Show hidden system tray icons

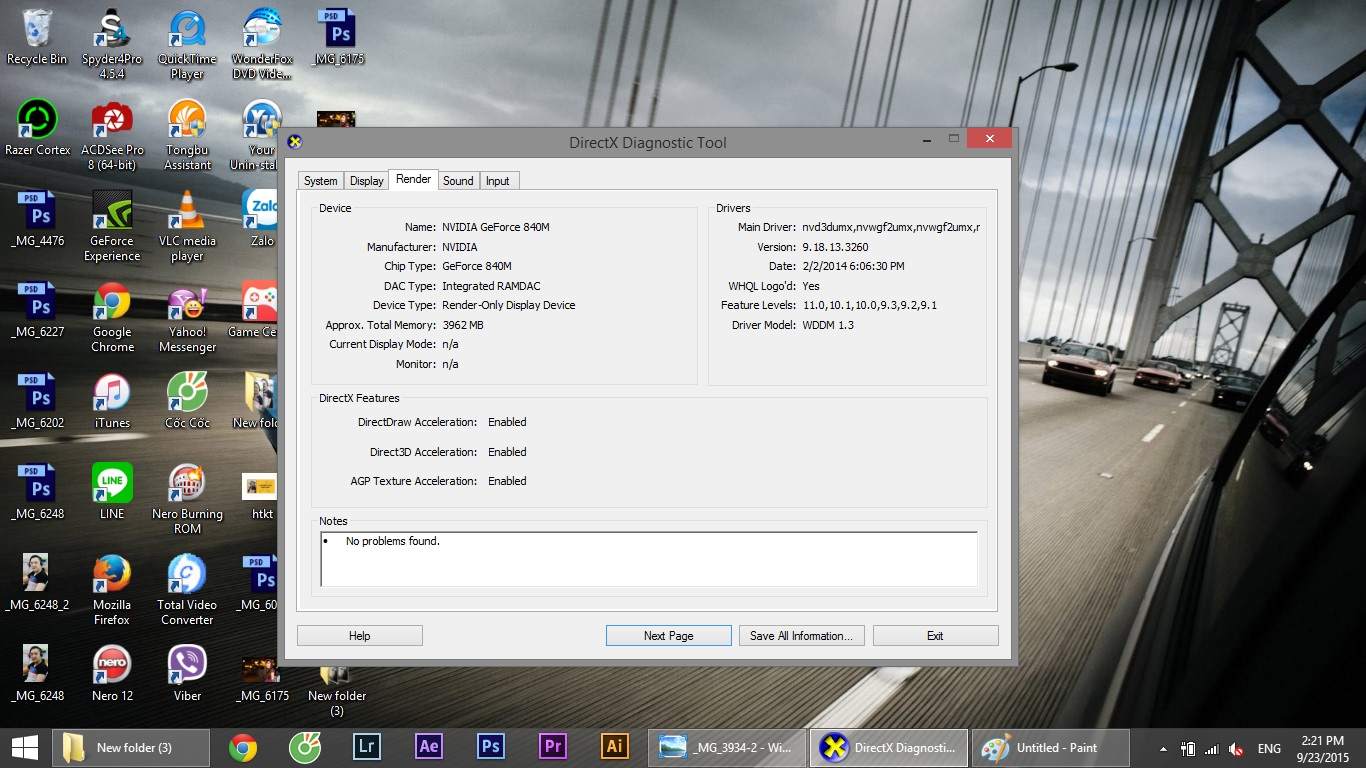1163,748
